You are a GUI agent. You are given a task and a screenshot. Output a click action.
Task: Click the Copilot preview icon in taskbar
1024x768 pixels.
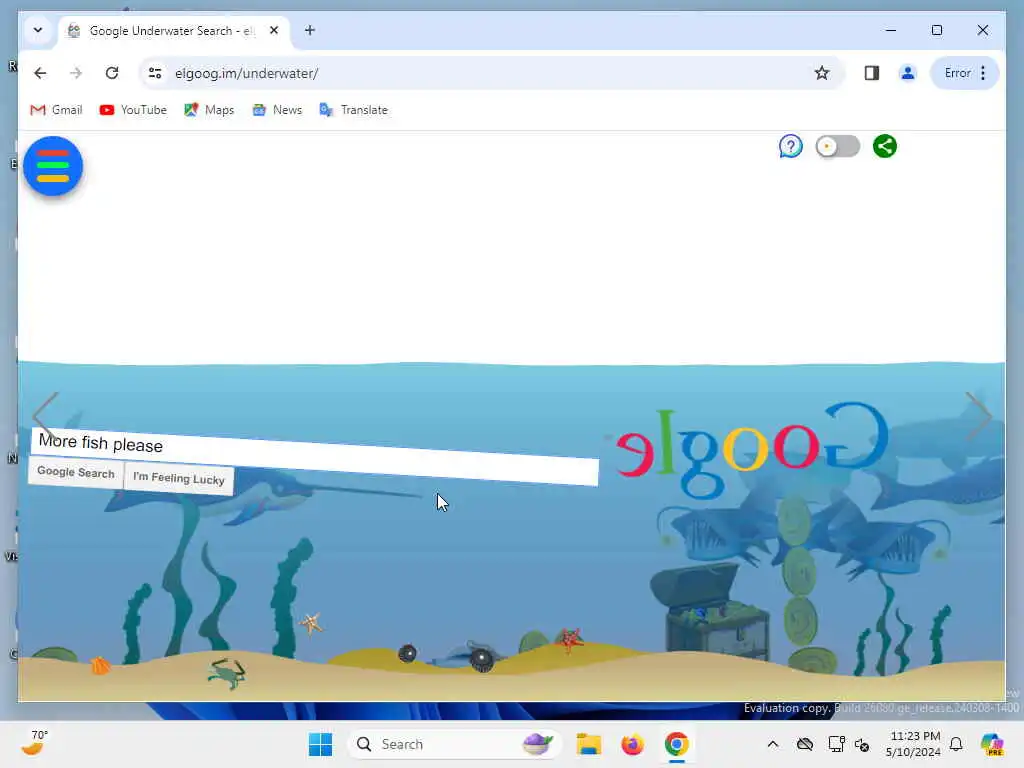pyautogui.click(x=992, y=744)
